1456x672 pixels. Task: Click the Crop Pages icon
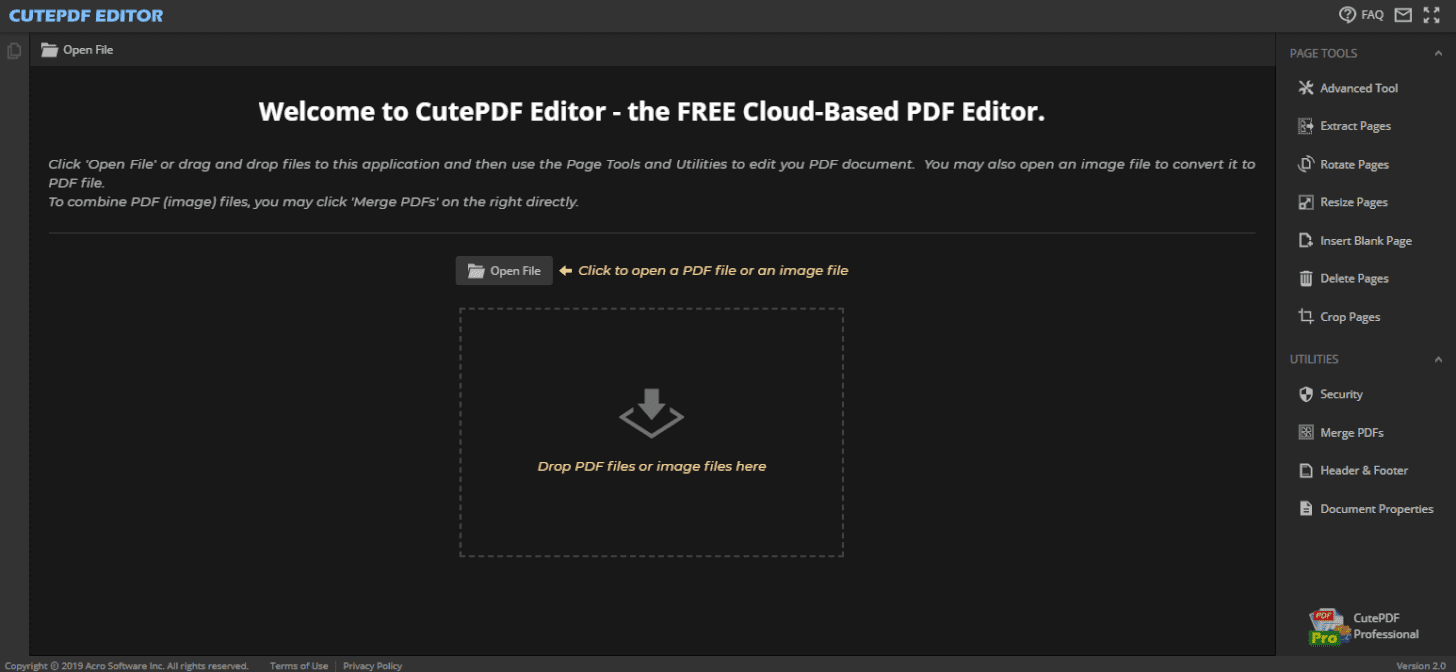(1305, 316)
